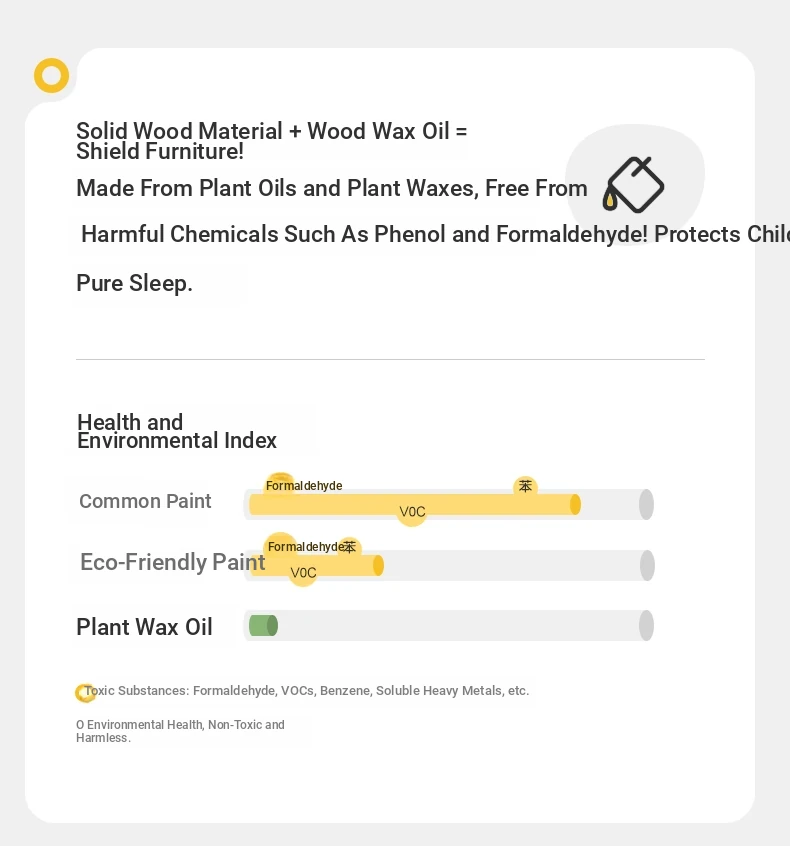Click the VOC bubble under Eco-Friendly Paint bar

303,572
